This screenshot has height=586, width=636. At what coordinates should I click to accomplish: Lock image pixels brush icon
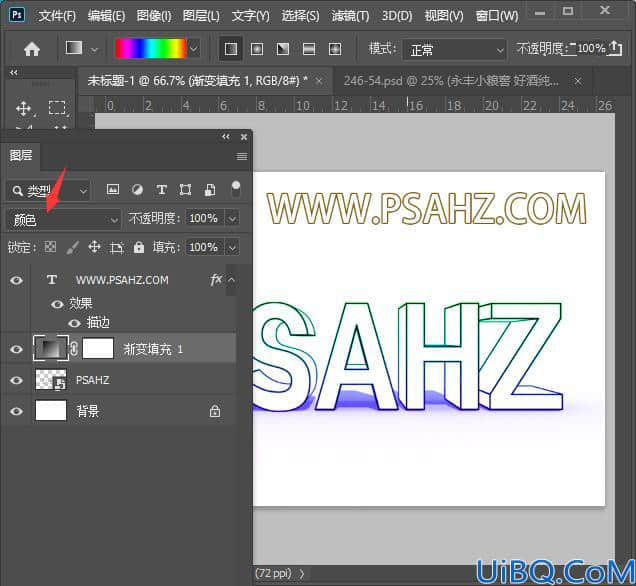coord(72,248)
